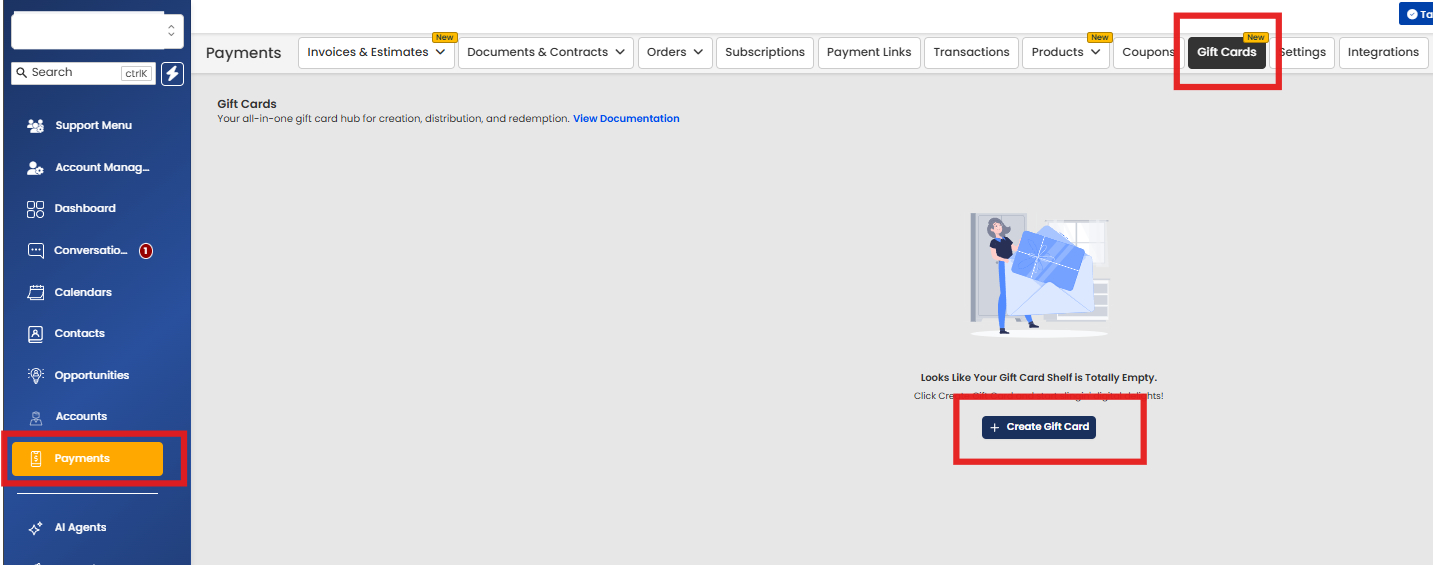The image size is (1433, 565).
Task: Click the empty Gift Card Shelf message
Action: point(1038,378)
